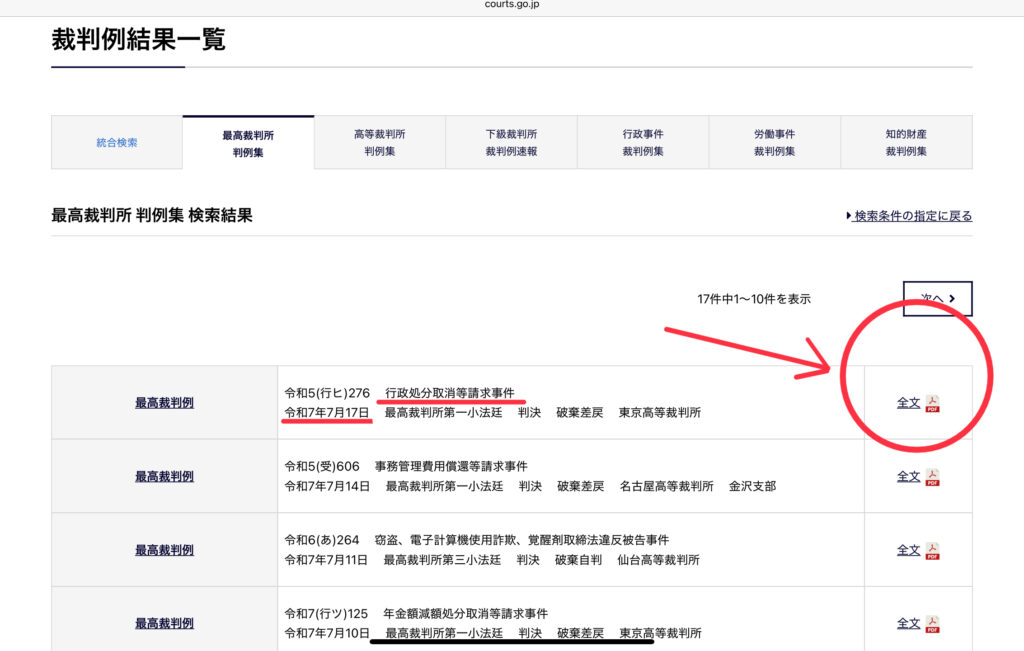Open PDF icon for 令和5(受)606 case
The width and height of the screenshot is (1024, 651).
(933, 477)
